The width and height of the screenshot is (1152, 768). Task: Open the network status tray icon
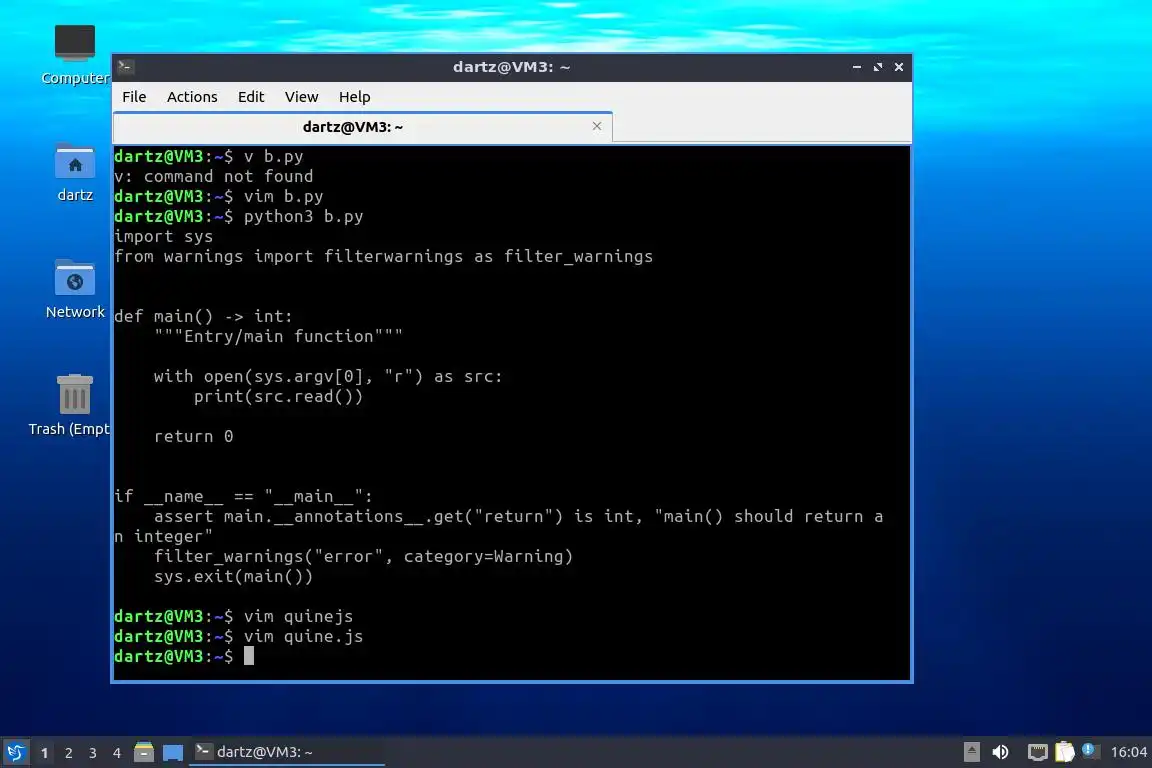pos(1037,752)
